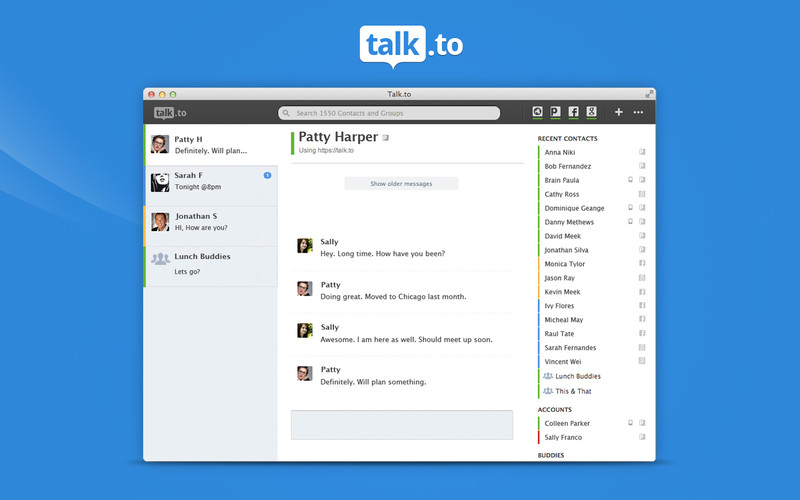Click the fullscreen arrows in title bar
800x500 pixels.
coord(649,94)
